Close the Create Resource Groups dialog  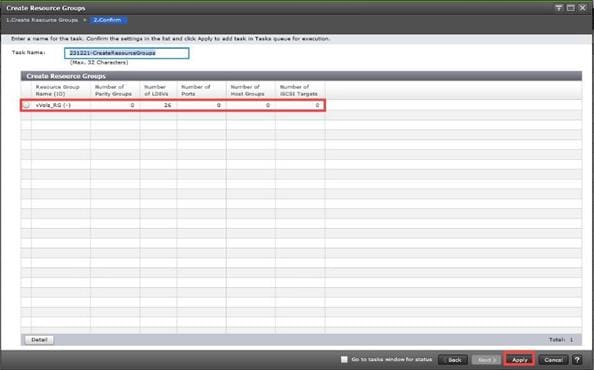583,8
